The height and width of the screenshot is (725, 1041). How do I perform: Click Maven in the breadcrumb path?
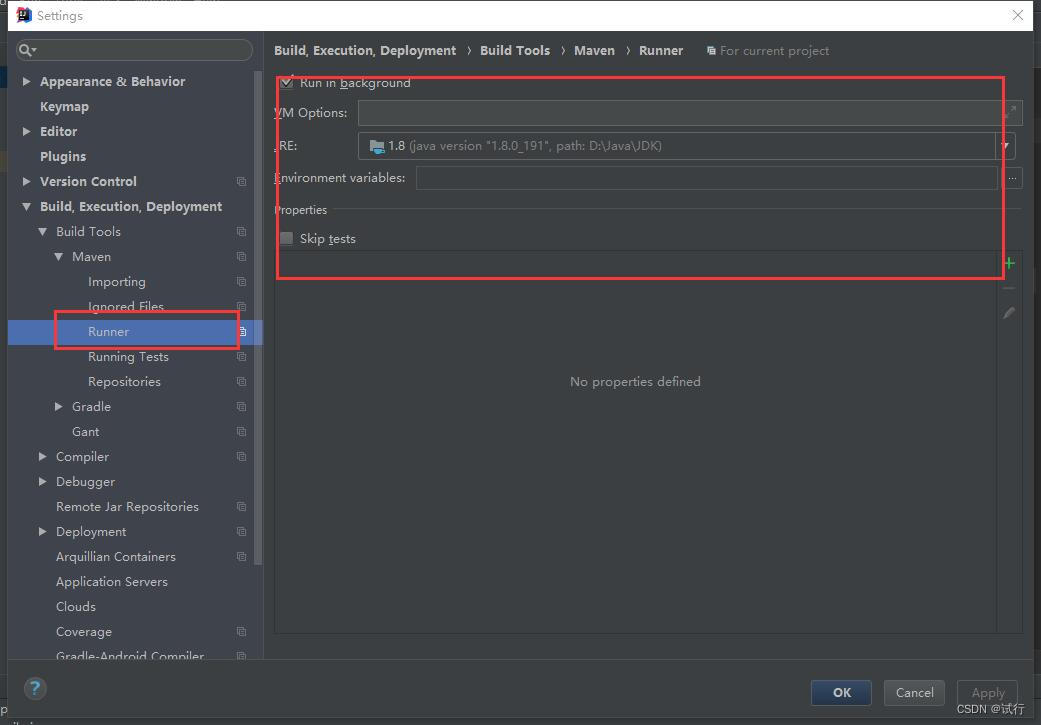click(x=594, y=50)
